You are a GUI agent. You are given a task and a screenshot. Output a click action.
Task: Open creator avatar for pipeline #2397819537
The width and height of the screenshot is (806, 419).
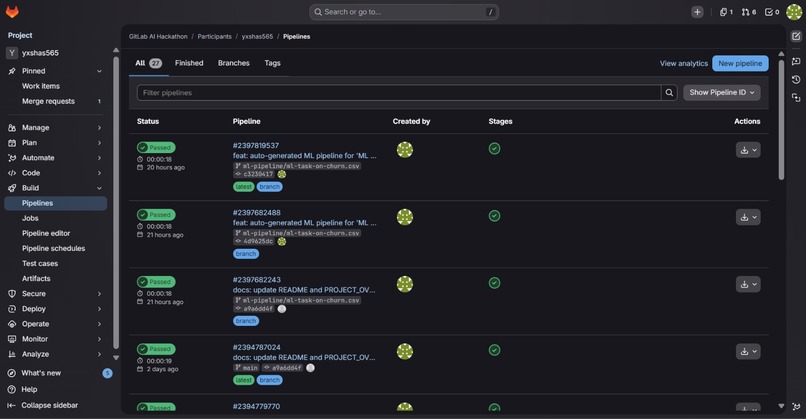click(405, 150)
